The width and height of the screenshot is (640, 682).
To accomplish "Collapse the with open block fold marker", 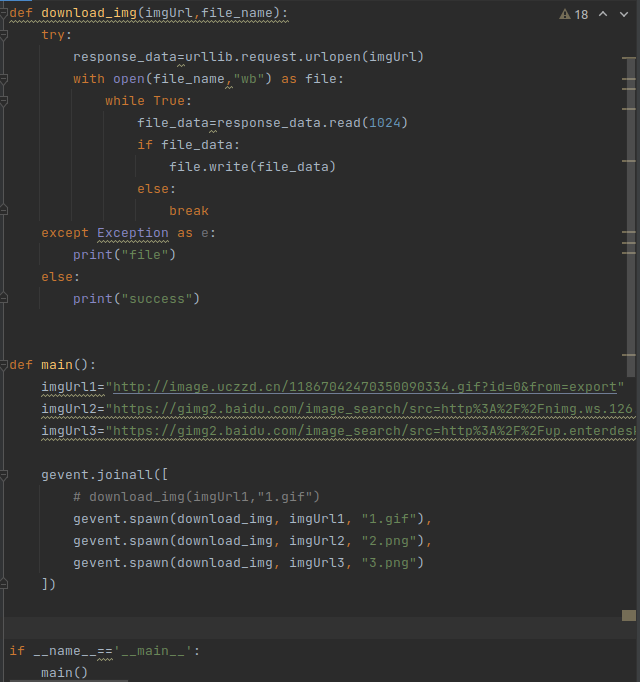I will tap(3, 79).
